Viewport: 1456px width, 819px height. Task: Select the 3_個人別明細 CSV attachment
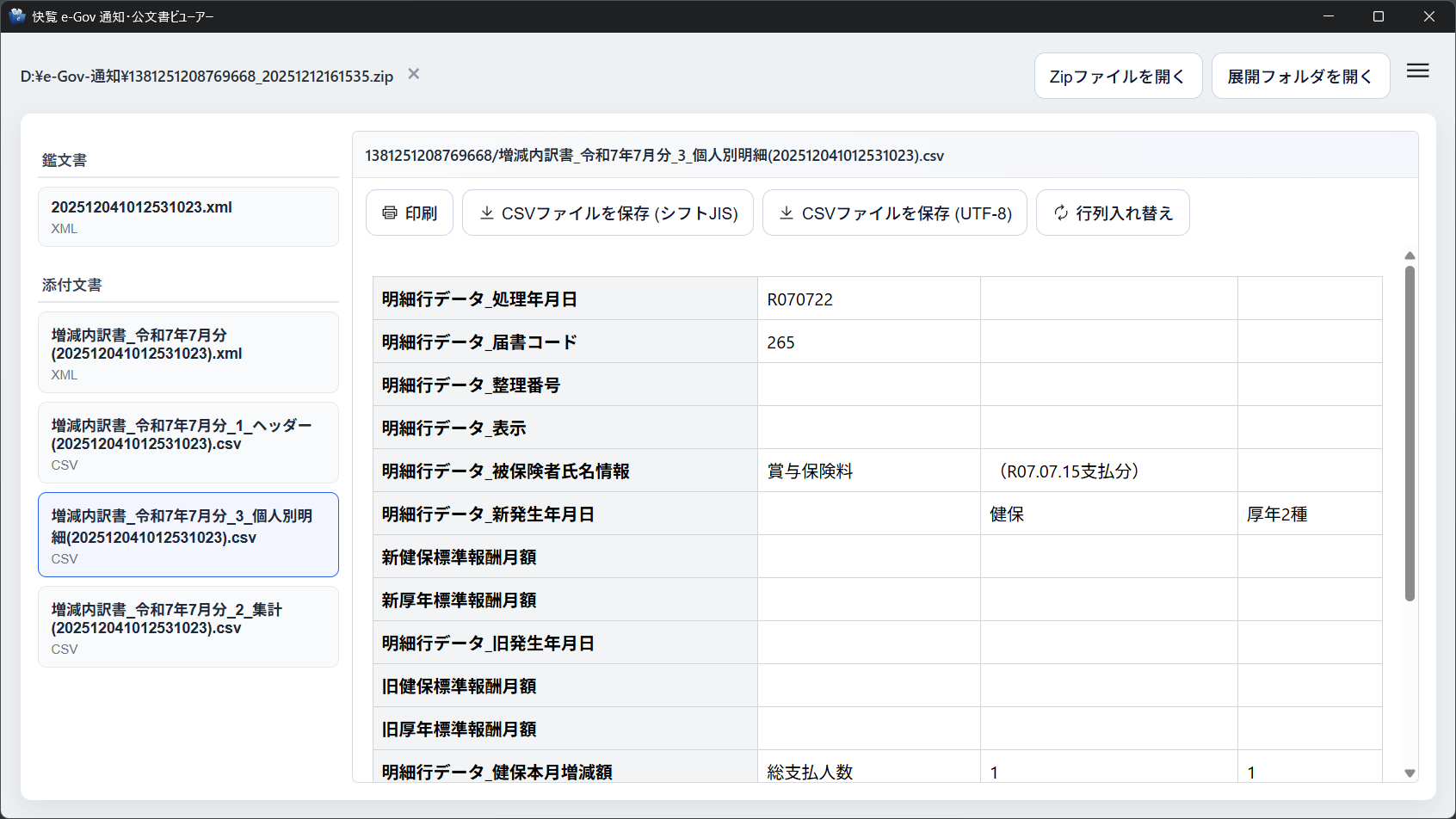point(188,535)
